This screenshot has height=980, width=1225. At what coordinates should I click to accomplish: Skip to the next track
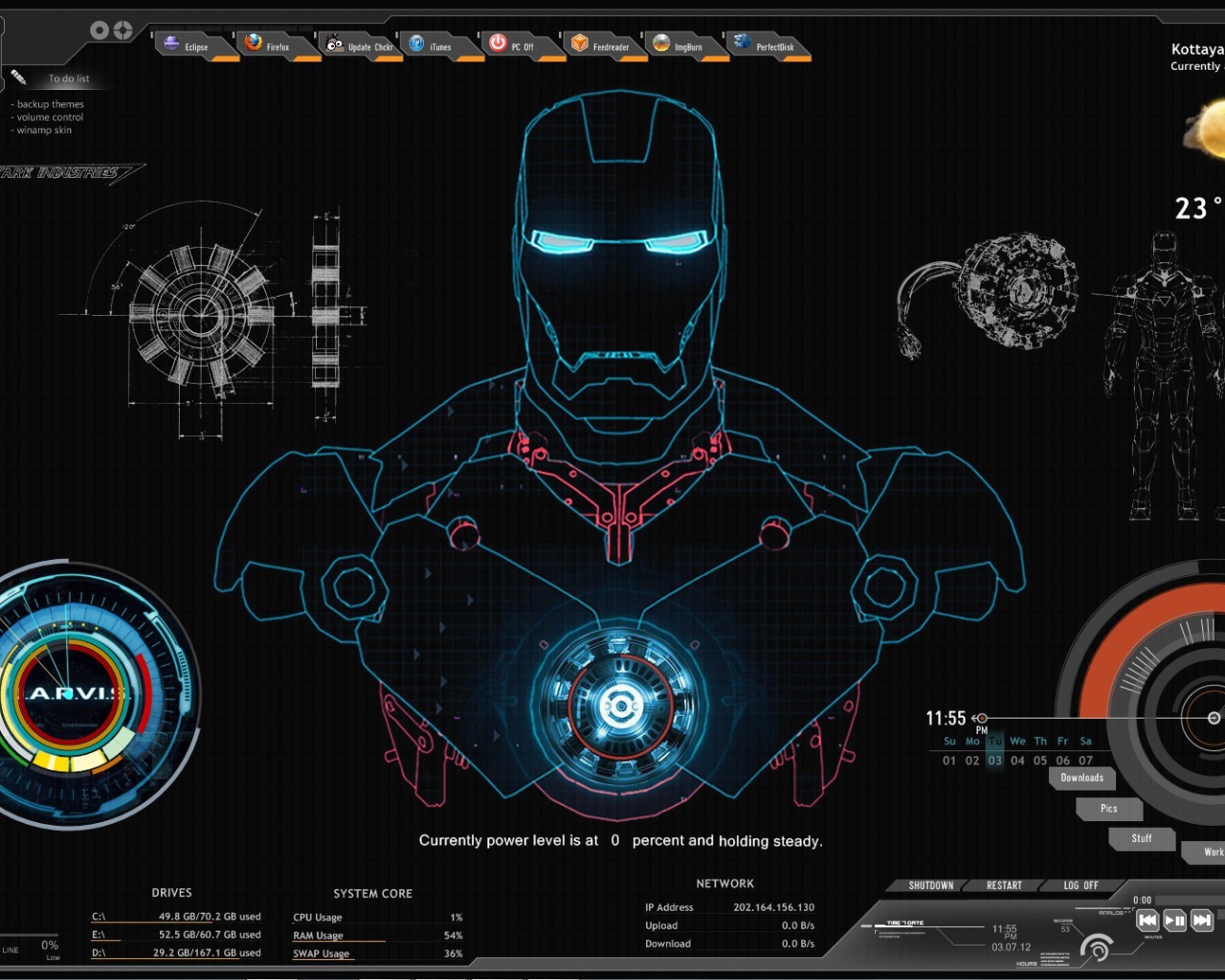point(1202,921)
